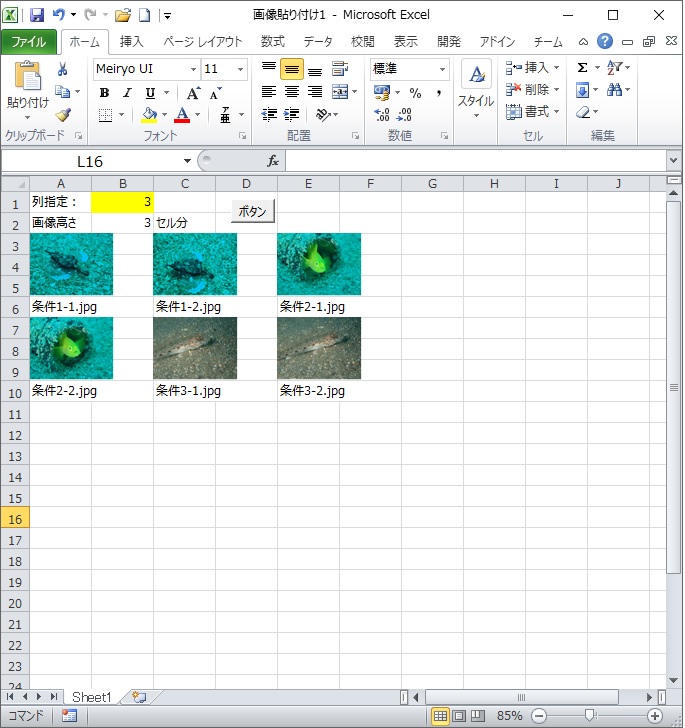This screenshot has height=728, width=685.
Task: Click the macro recording icon in status bar
Action: click(x=69, y=716)
